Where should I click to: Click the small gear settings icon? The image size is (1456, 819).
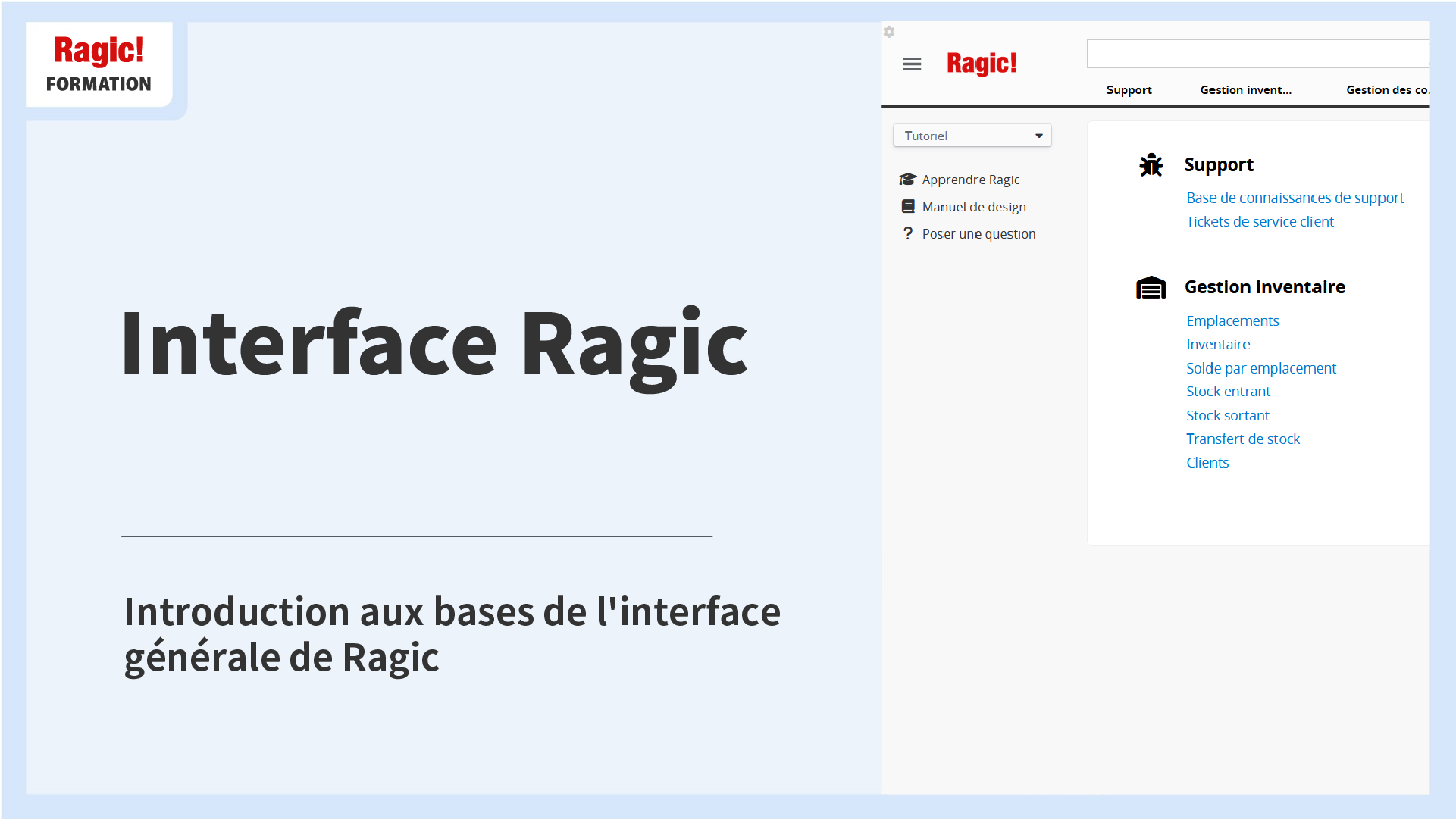coord(889,32)
